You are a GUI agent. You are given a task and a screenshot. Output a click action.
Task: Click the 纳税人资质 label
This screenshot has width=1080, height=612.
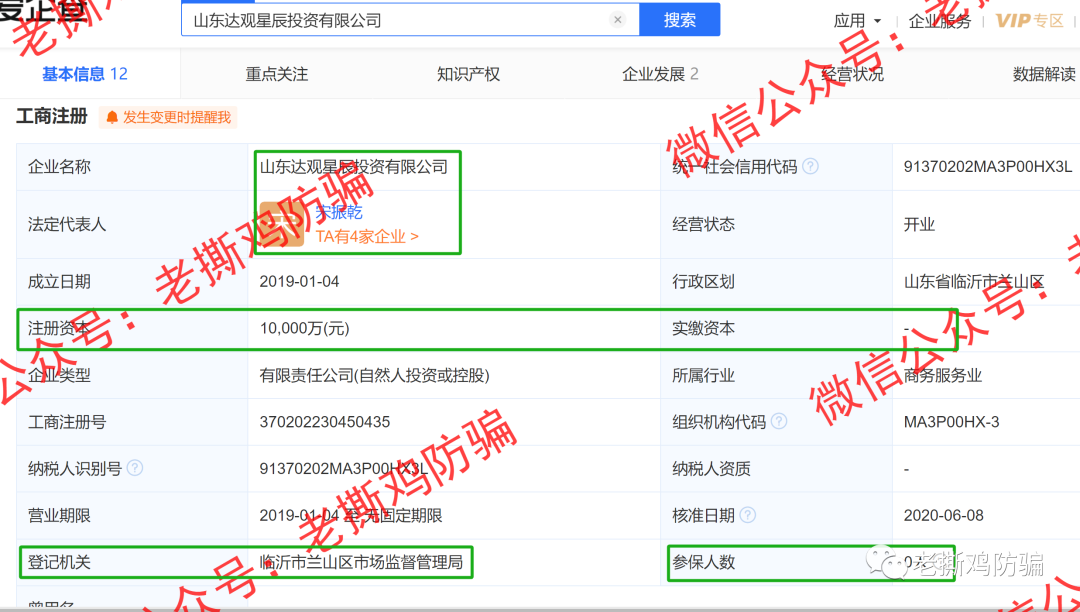pos(712,469)
